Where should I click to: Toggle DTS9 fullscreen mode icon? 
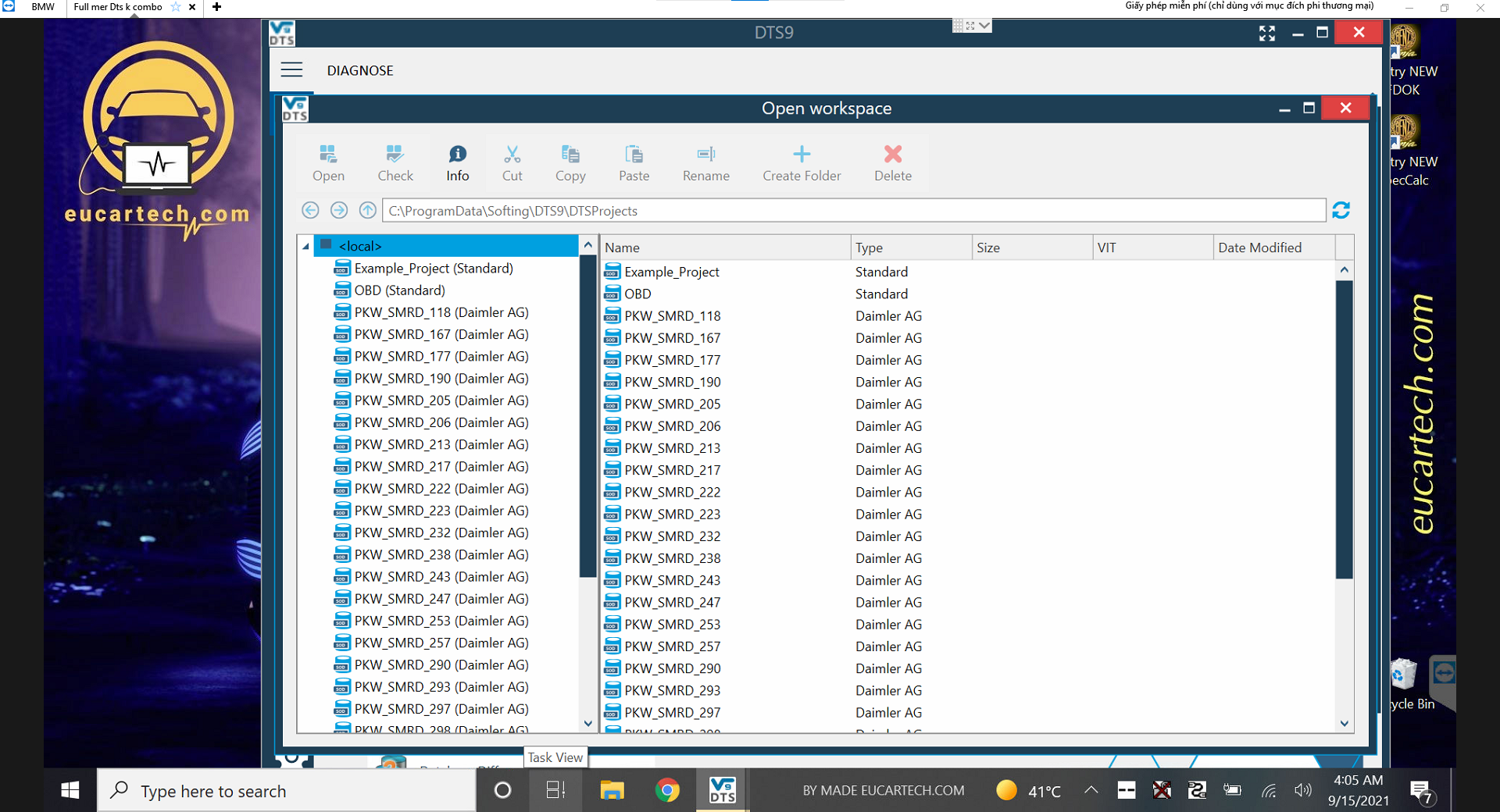pos(1267,33)
